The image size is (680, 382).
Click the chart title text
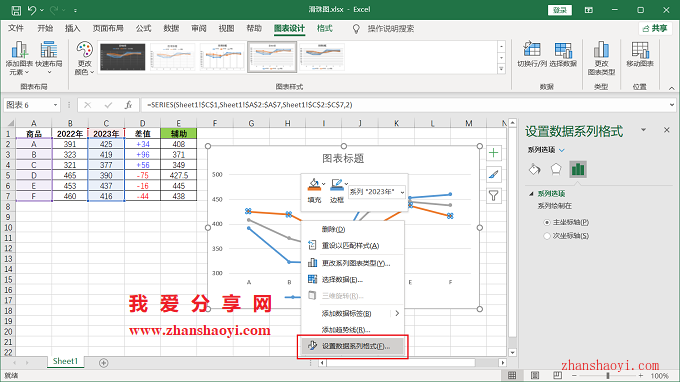pos(343,159)
